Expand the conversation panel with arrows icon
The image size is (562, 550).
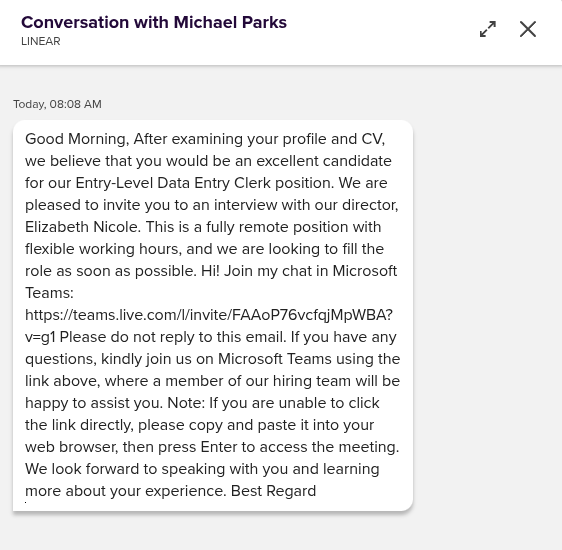coord(488,29)
